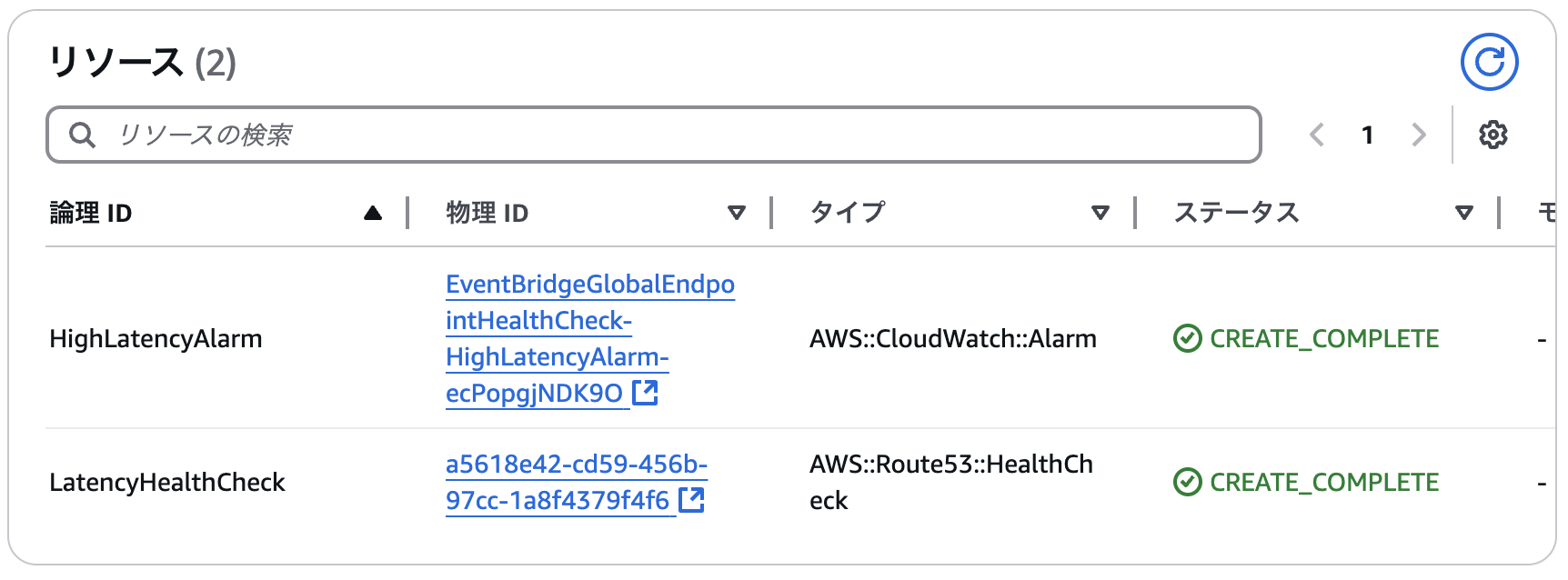Viewport: 1568px width, 580px height.
Task: Click the 論理 ID column header
Action: point(91,214)
